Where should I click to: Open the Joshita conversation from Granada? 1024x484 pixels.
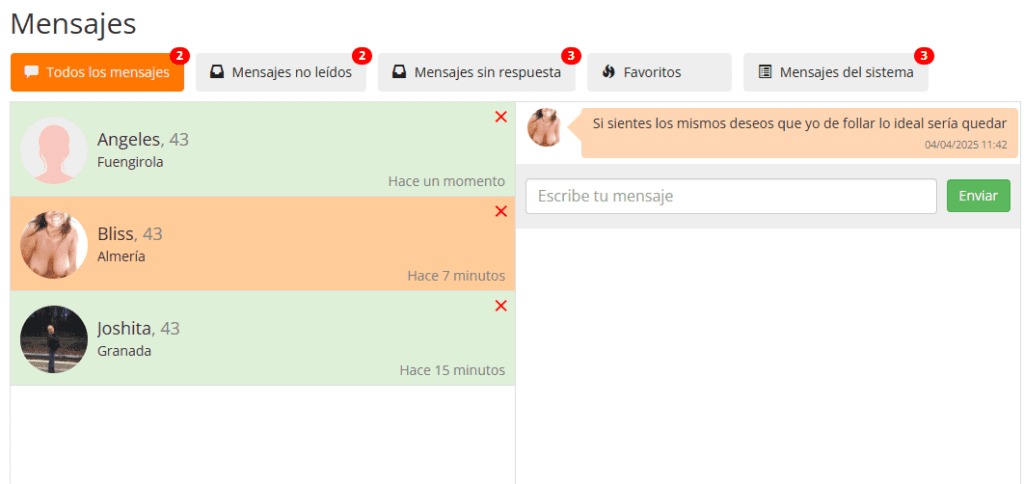coord(262,338)
